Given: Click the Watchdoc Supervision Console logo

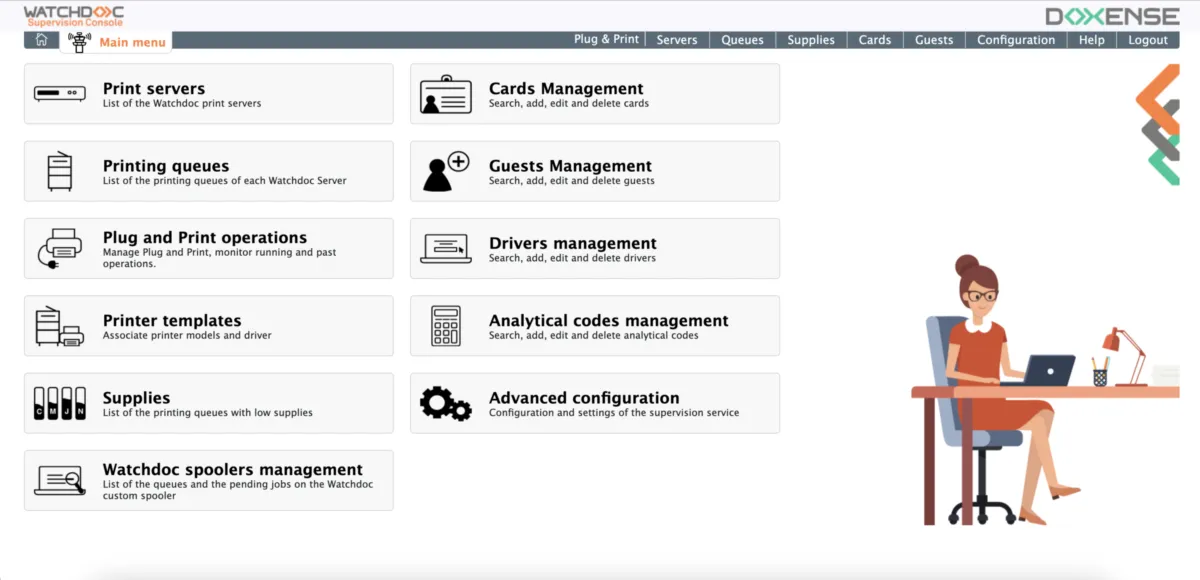Looking at the screenshot, I should 75,16.
